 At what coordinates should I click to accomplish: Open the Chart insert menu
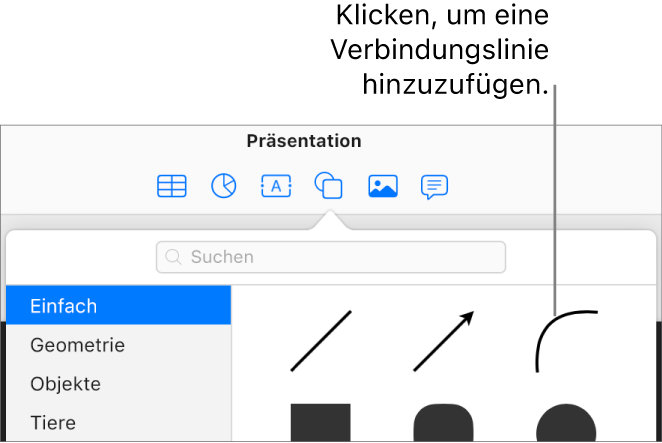[x=224, y=186]
